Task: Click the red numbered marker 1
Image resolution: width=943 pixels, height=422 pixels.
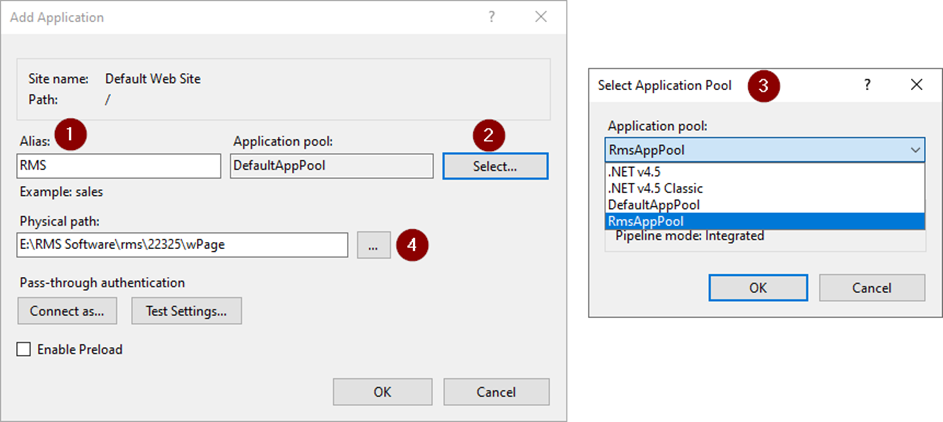Action: (x=70, y=135)
